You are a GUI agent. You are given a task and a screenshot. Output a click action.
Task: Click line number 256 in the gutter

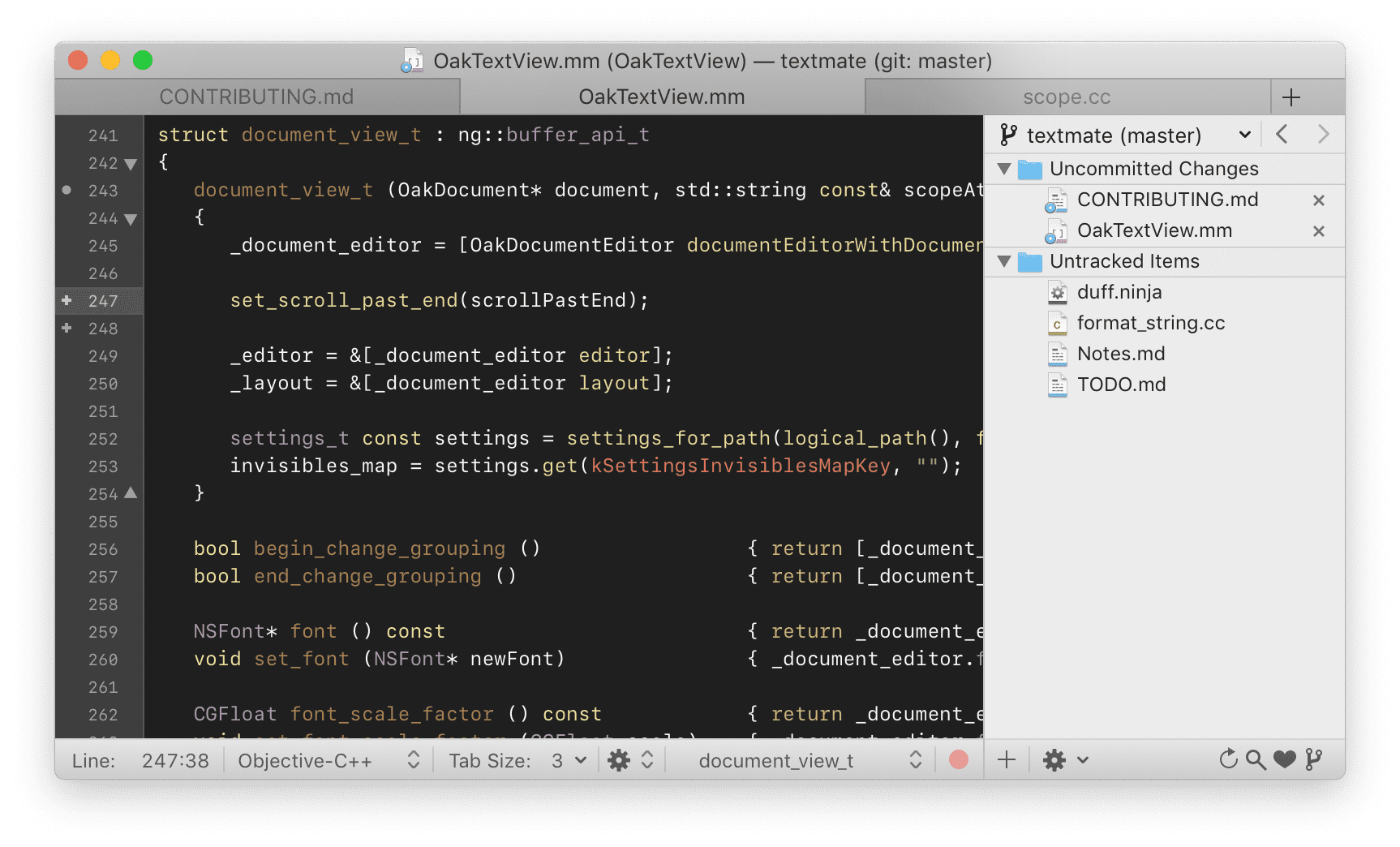coord(103,549)
